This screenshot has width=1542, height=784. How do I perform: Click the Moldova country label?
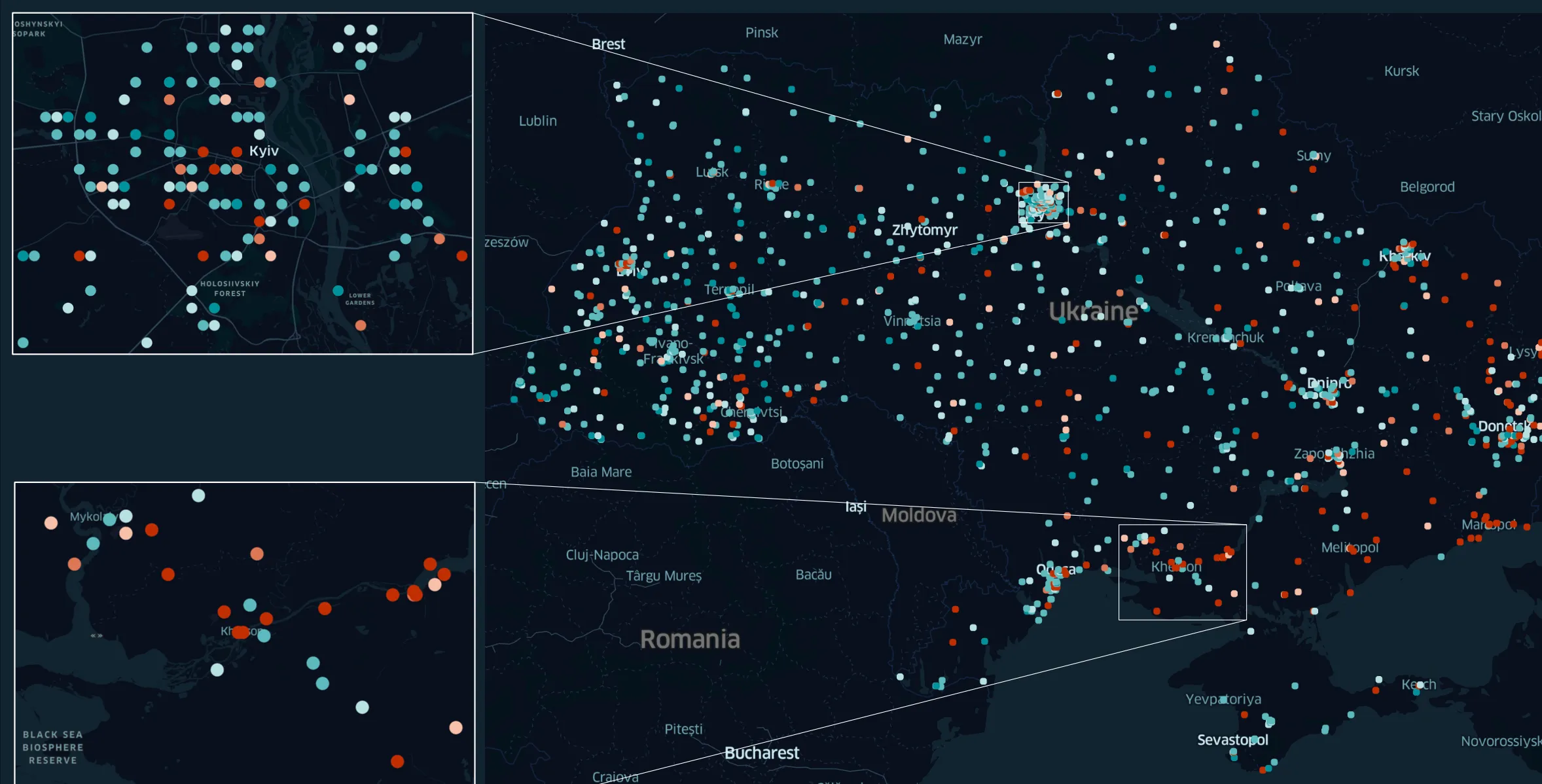pos(918,515)
